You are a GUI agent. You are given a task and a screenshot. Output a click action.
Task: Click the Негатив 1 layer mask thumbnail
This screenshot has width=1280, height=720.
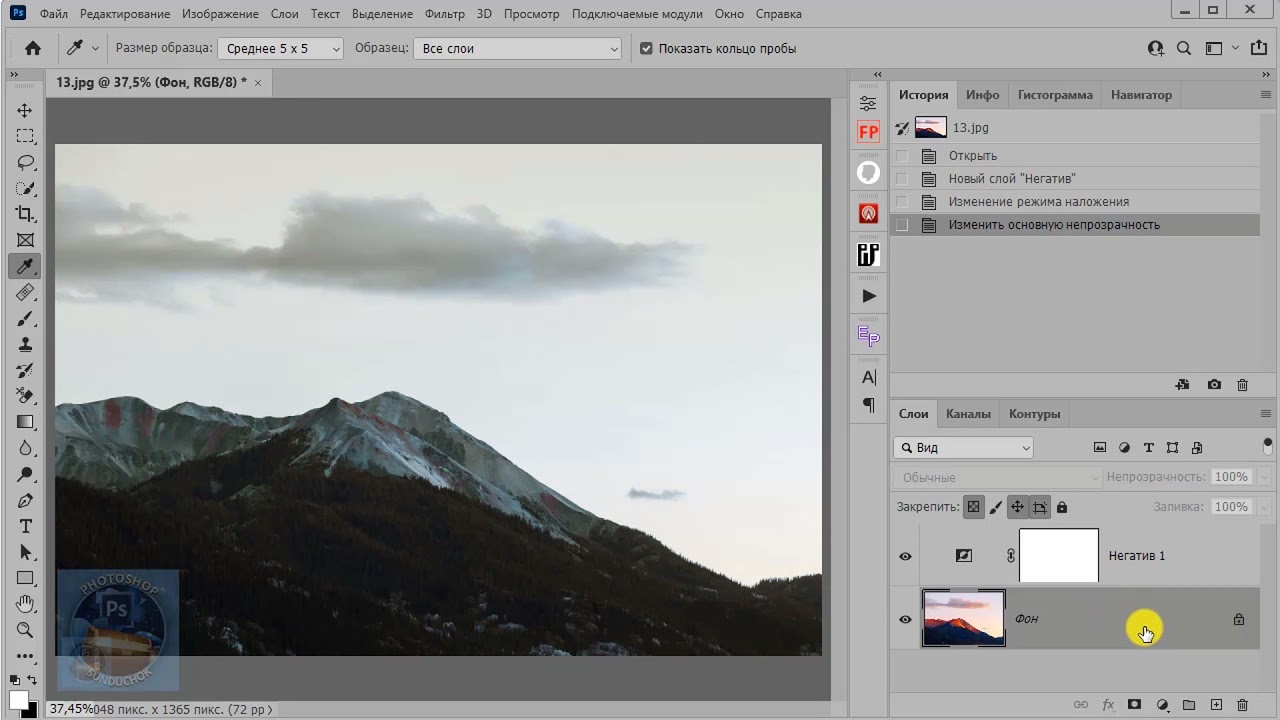tap(1058, 556)
